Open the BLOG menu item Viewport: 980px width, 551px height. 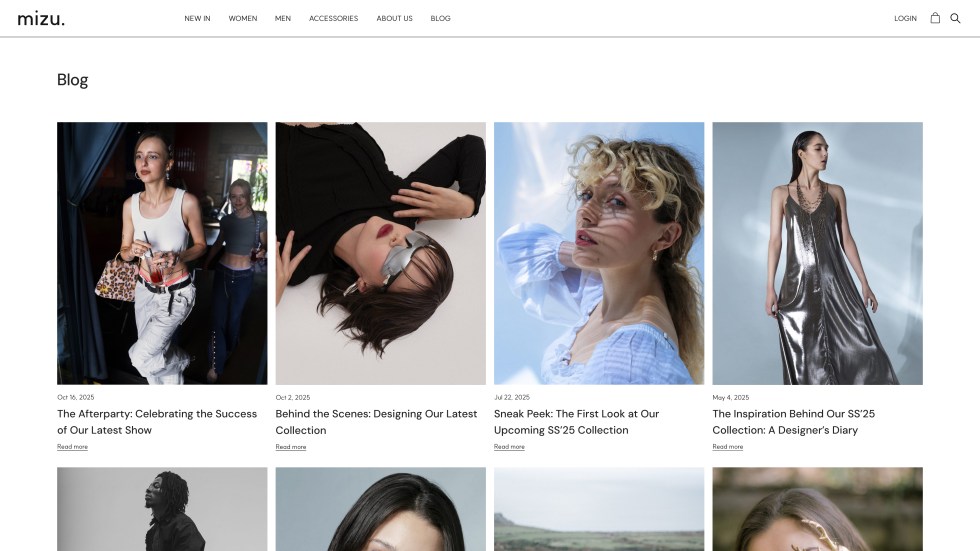pos(441,18)
